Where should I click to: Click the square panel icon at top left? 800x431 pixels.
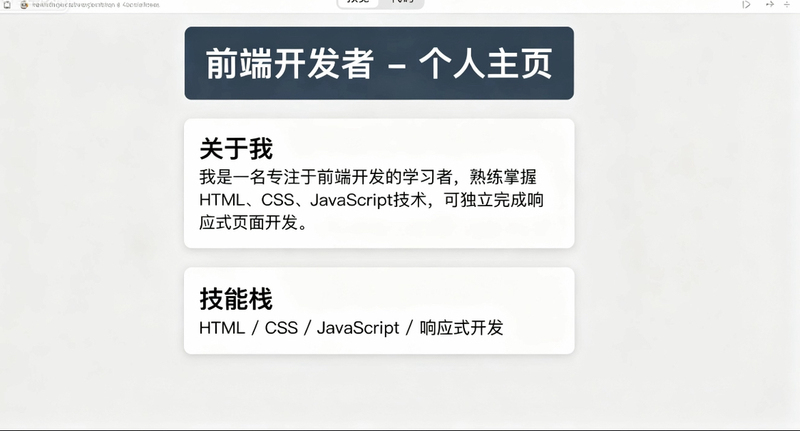pos(7,5)
